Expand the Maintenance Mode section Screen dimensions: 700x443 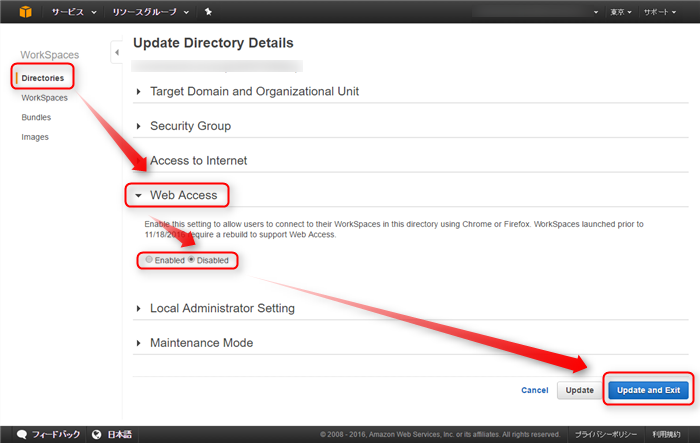pyautogui.click(x=194, y=343)
